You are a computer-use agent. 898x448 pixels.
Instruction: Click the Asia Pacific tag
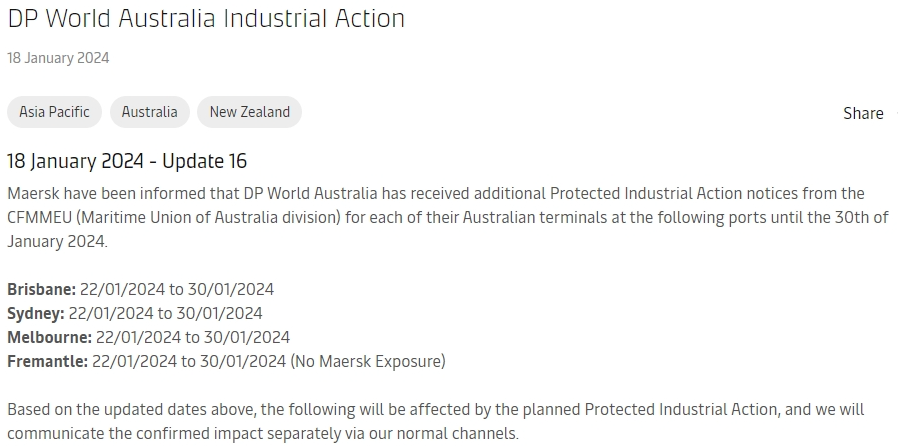pyautogui.click(x=54, y=112)
